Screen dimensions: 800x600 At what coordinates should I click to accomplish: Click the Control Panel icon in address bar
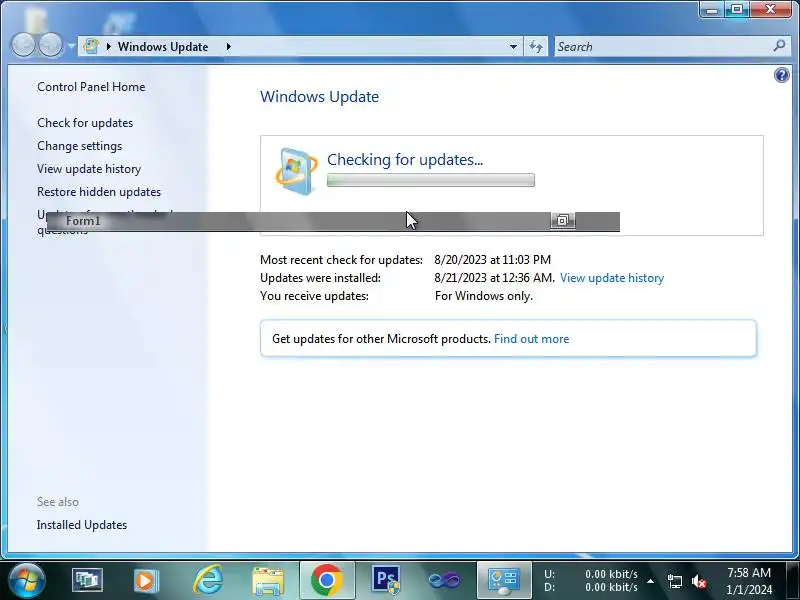click(91, 46)
